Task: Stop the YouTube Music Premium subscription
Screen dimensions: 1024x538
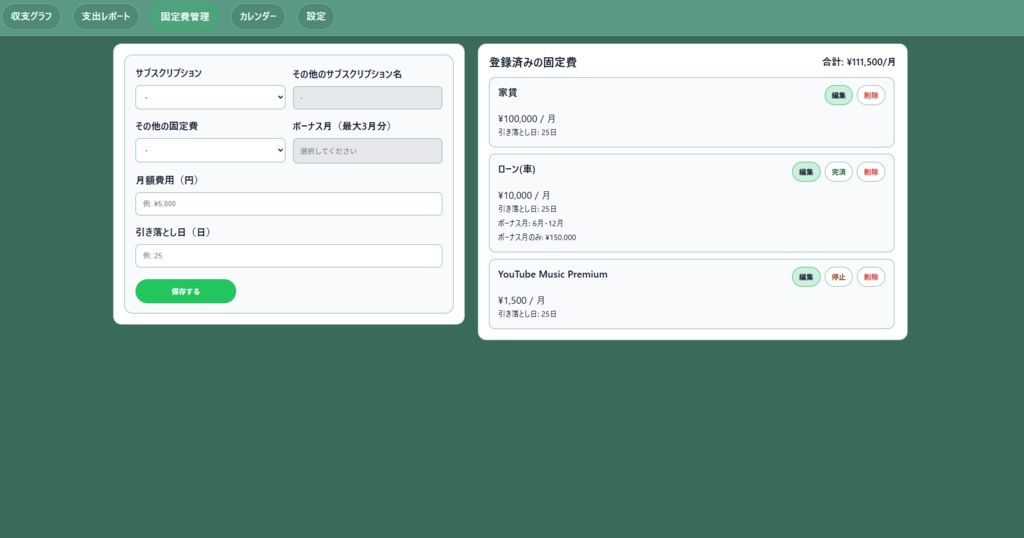Action: [839, 277]
